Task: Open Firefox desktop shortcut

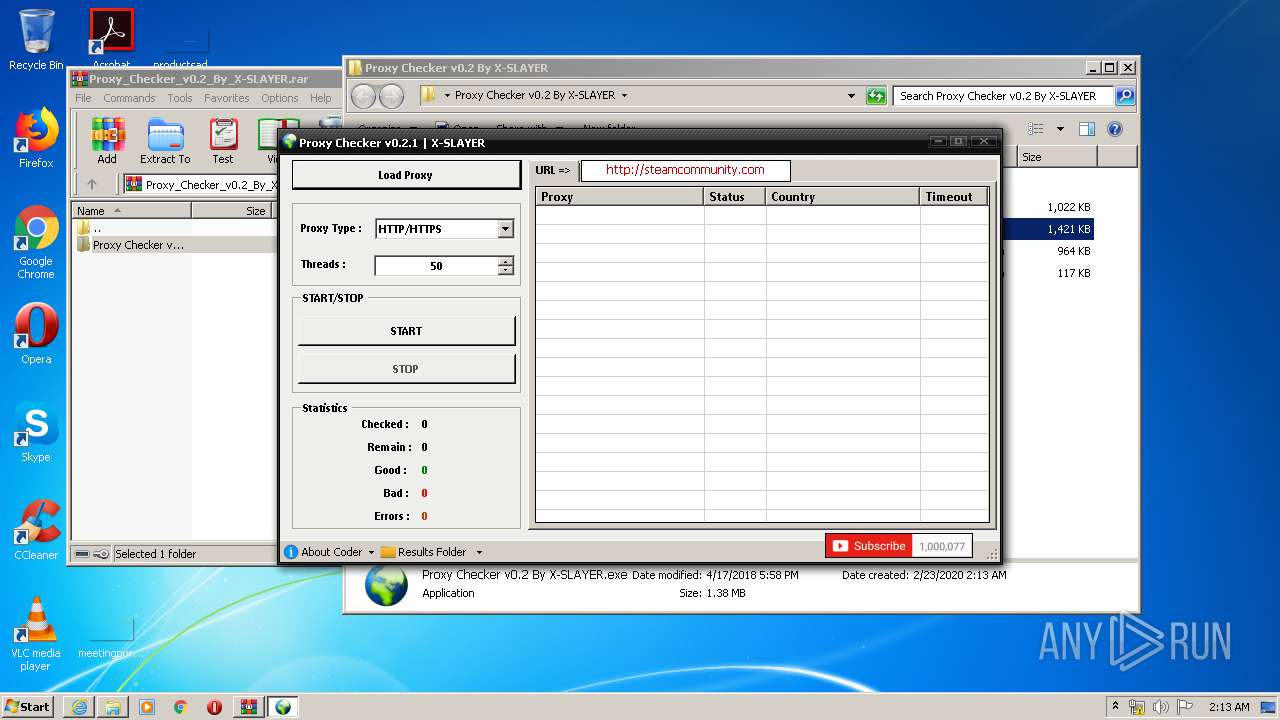Action: [36, 138]
